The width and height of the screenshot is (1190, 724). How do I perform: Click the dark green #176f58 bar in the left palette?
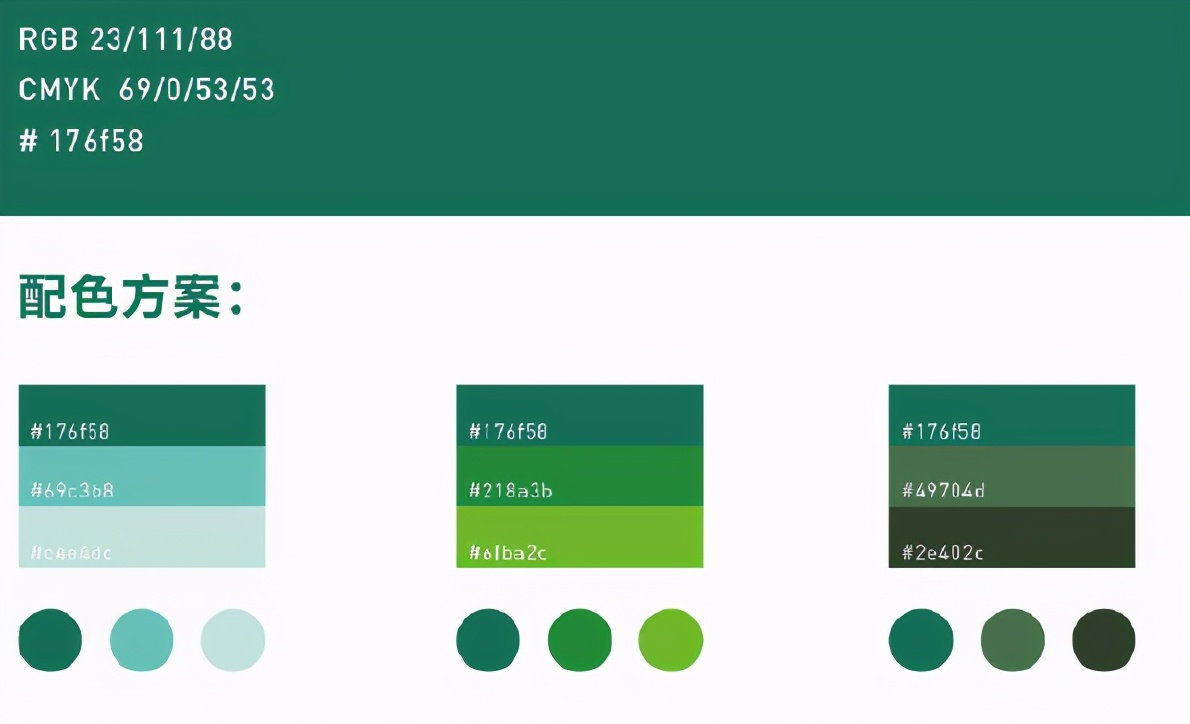(142, 415)
